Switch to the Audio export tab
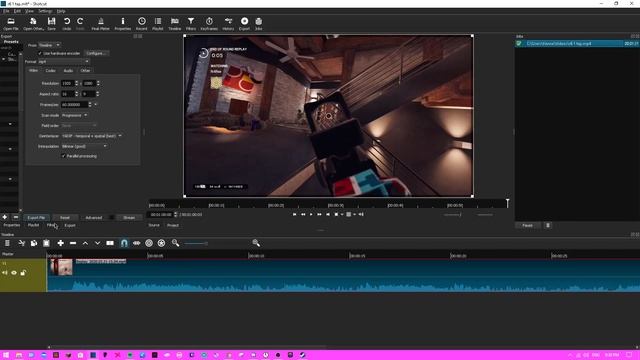The image size is (640, 360). tap(68, 71)
